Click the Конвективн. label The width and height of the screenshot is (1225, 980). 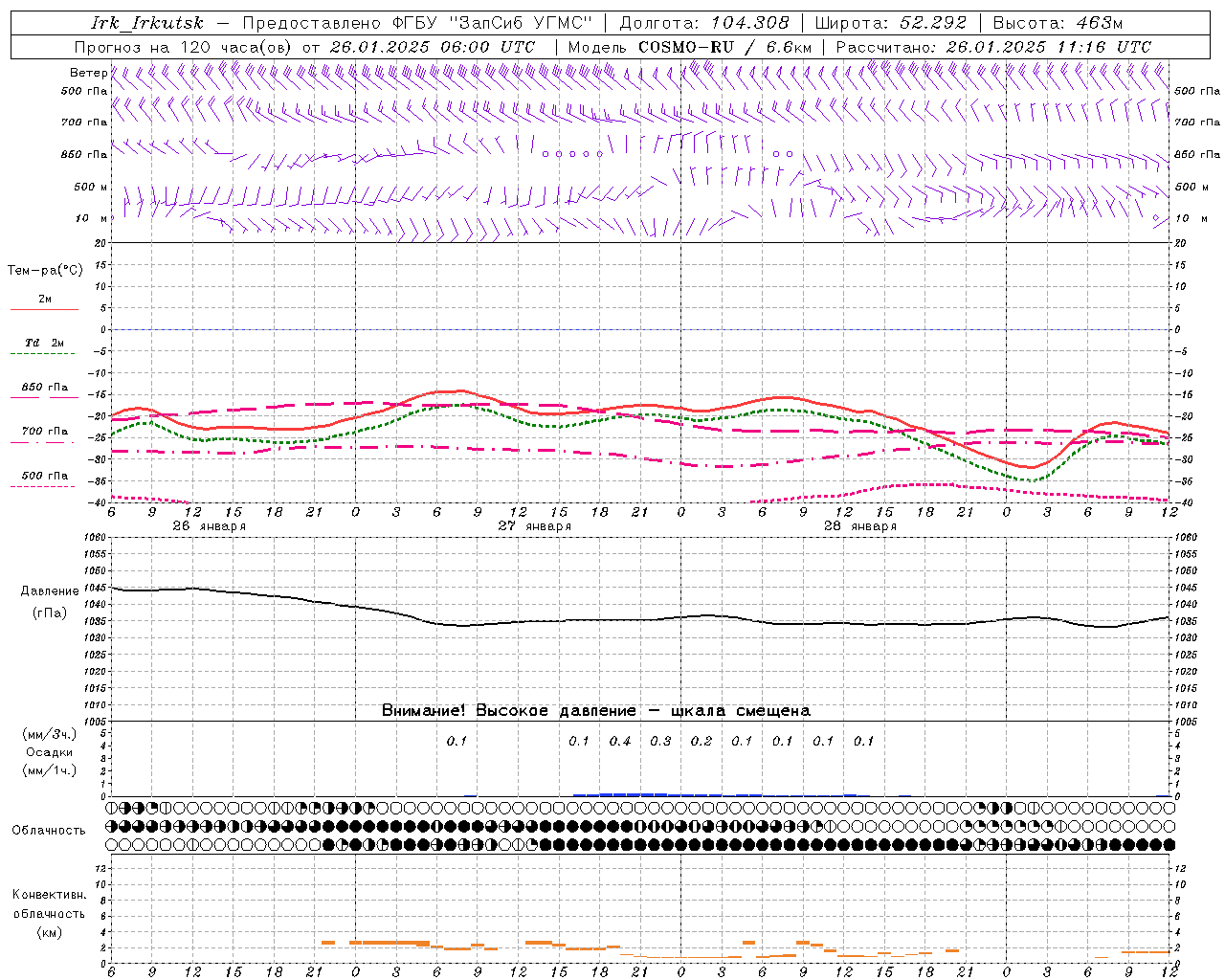(49, 895)
